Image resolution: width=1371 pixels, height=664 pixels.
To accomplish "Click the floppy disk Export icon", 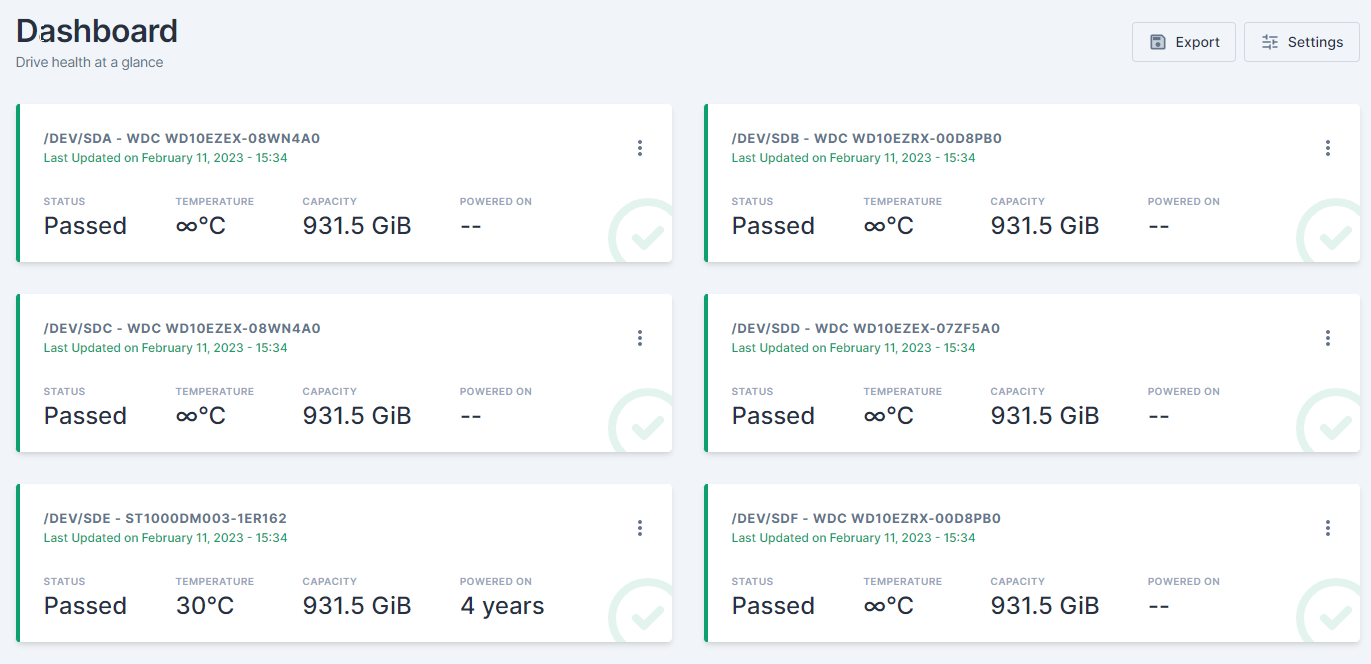I will [x=1156, y=42].
